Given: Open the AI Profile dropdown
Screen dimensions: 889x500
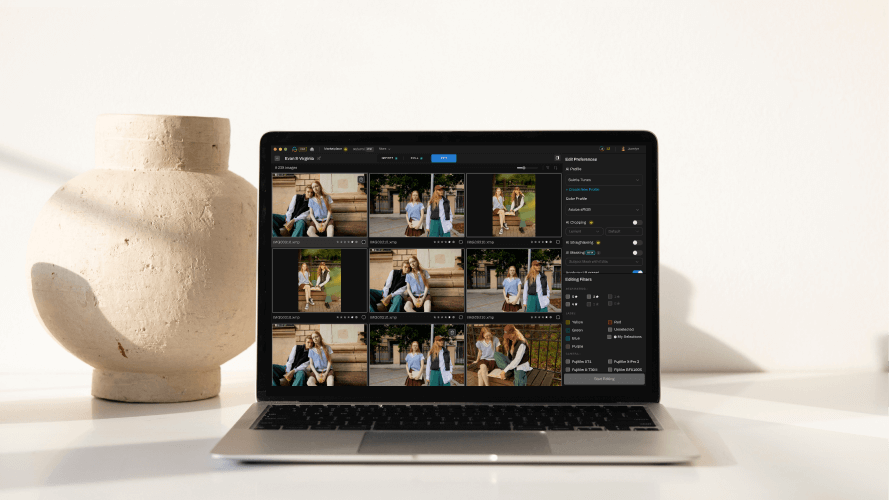Looking at the screenshot, I should 603,180.
